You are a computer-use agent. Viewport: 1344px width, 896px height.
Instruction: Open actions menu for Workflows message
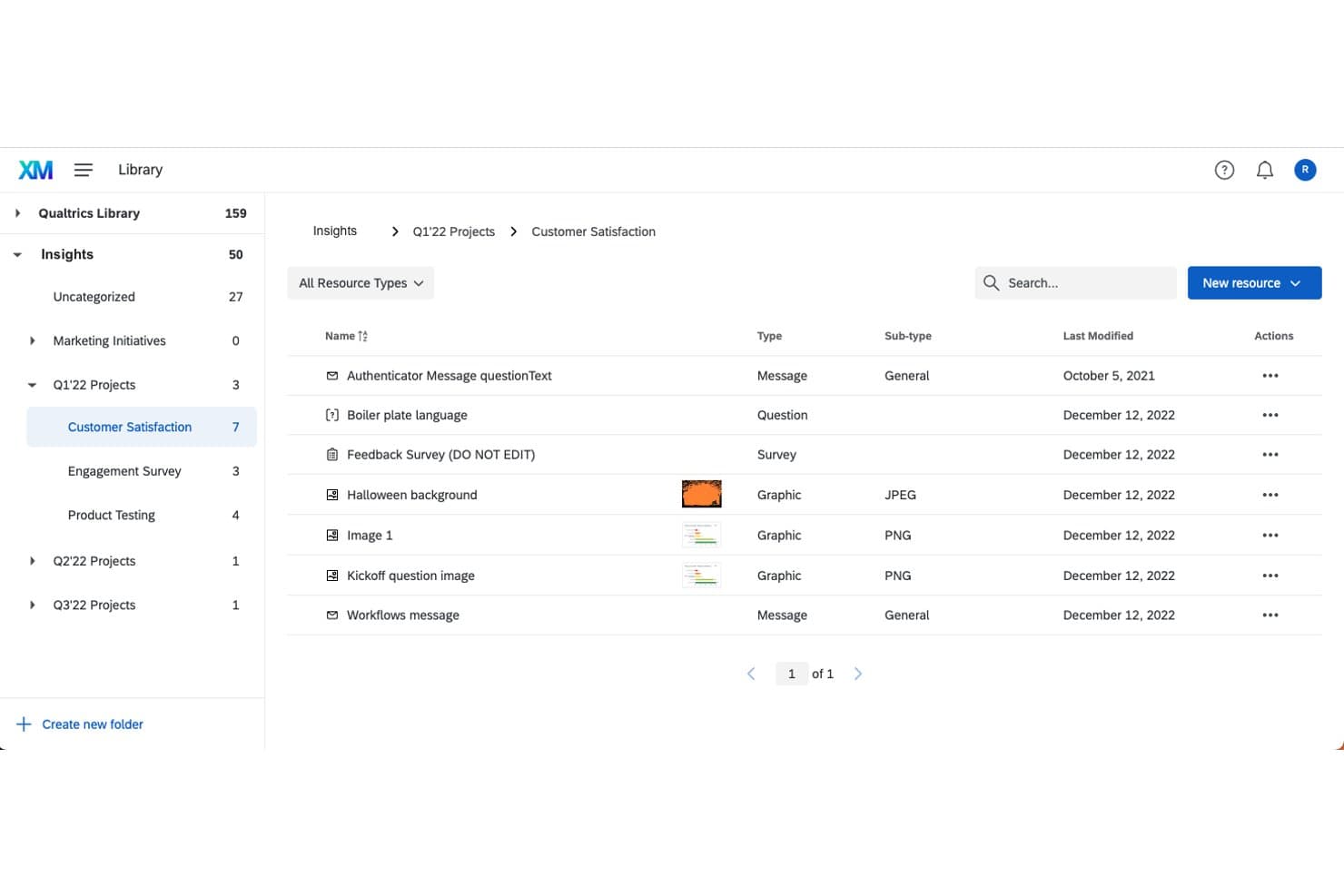(x=1270, y=615)
